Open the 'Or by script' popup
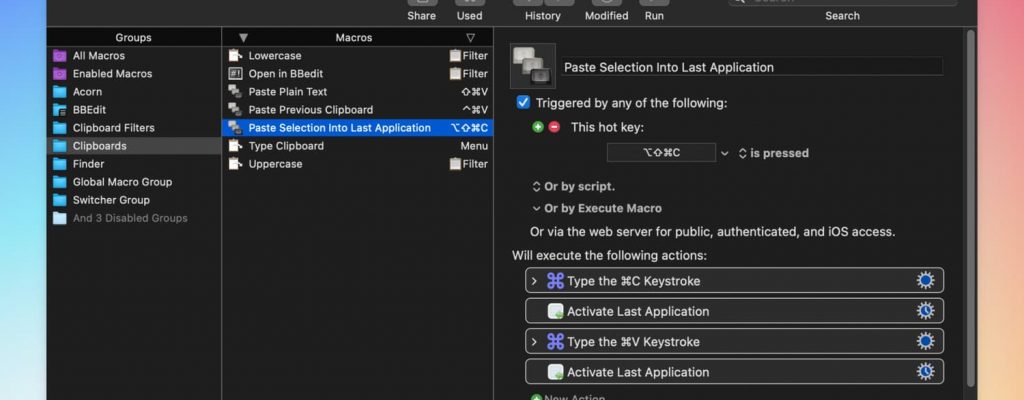 pos(573,187)
